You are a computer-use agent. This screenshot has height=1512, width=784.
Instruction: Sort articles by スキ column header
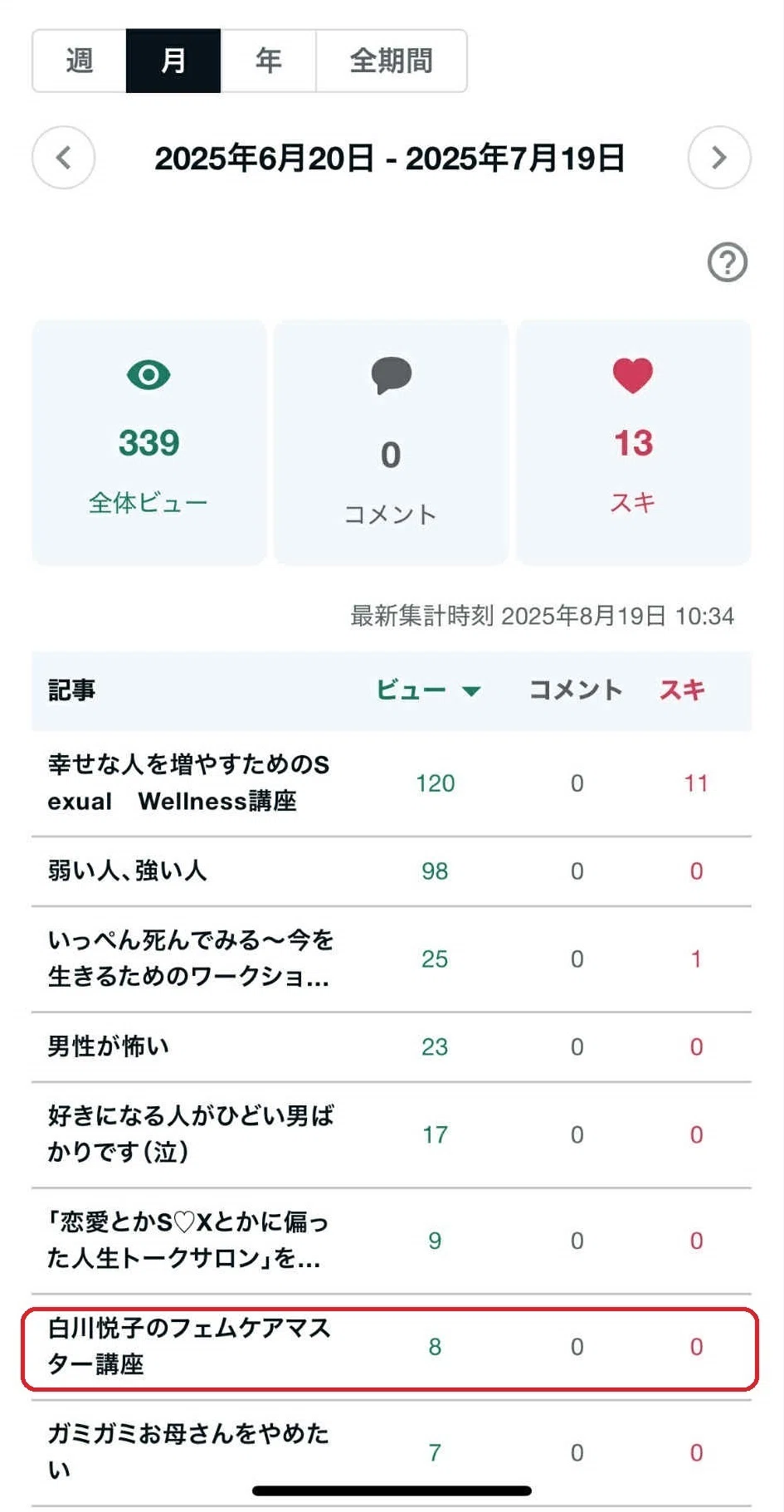[x=682, y=690]
